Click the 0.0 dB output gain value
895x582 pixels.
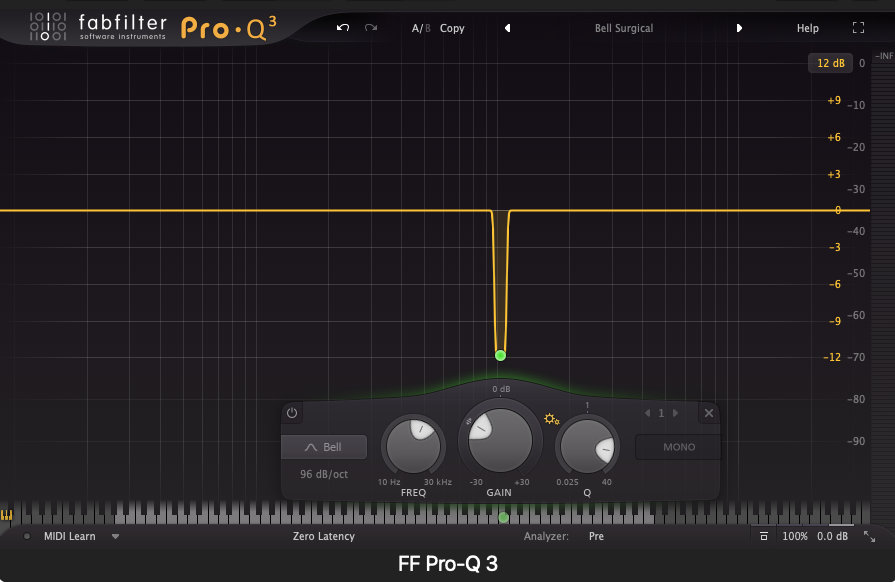coord(832,536)
